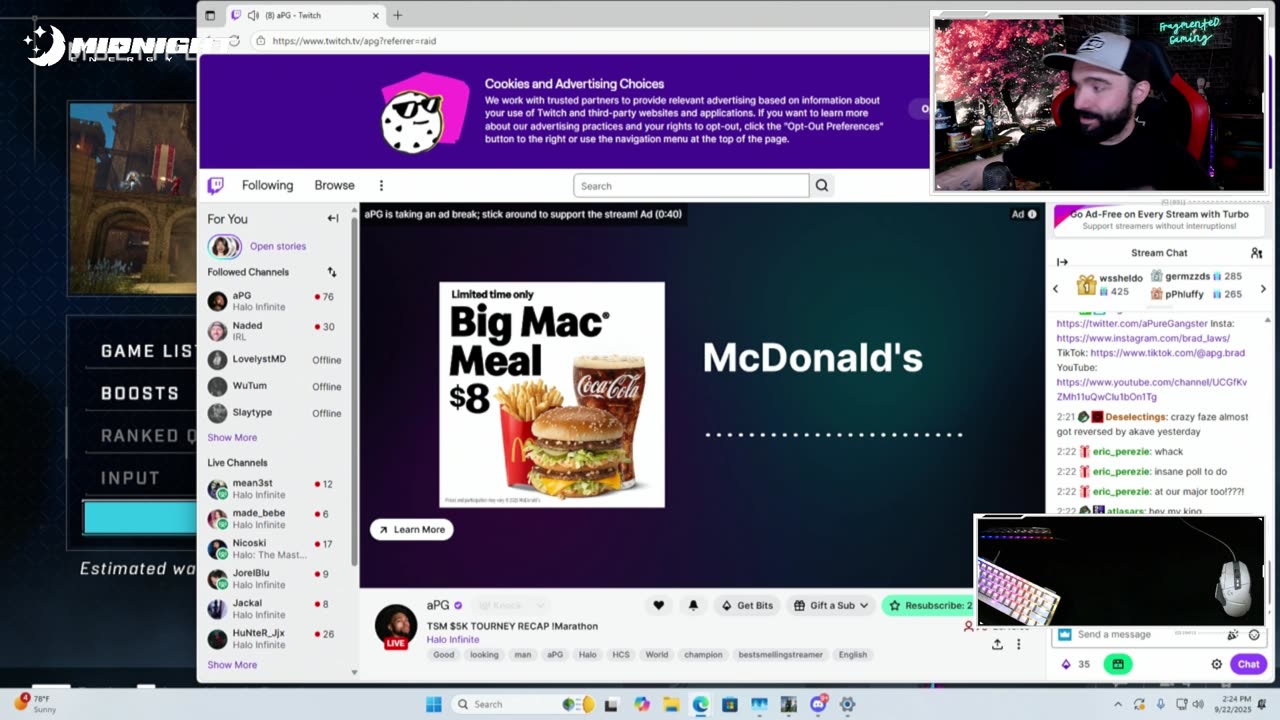Click the share upload icon

click(x=997, y=644)
